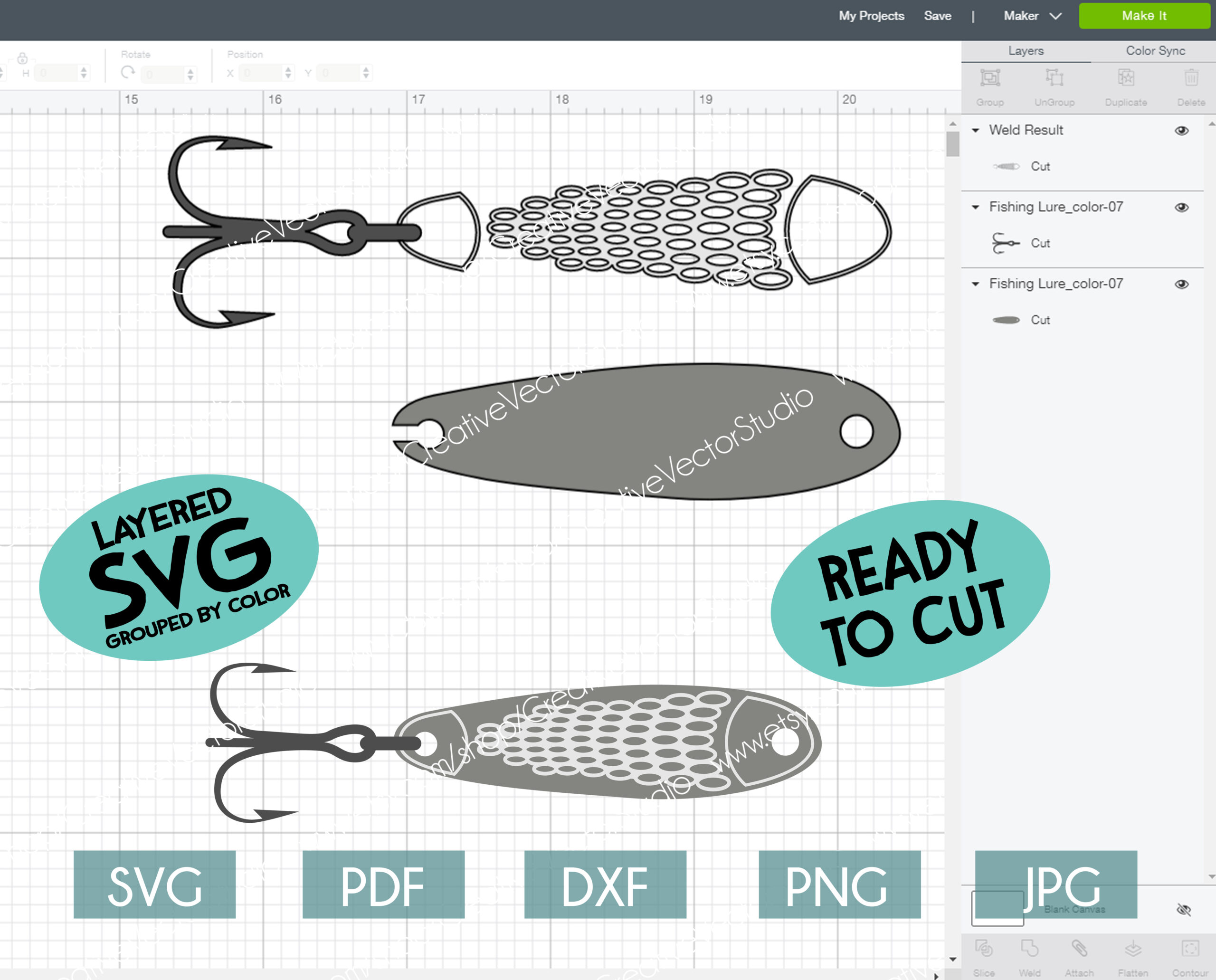1216x980 pixels.
Task: Hide the second Fishing Lure_color-07 layer
Action: (x=1182, y=285)
